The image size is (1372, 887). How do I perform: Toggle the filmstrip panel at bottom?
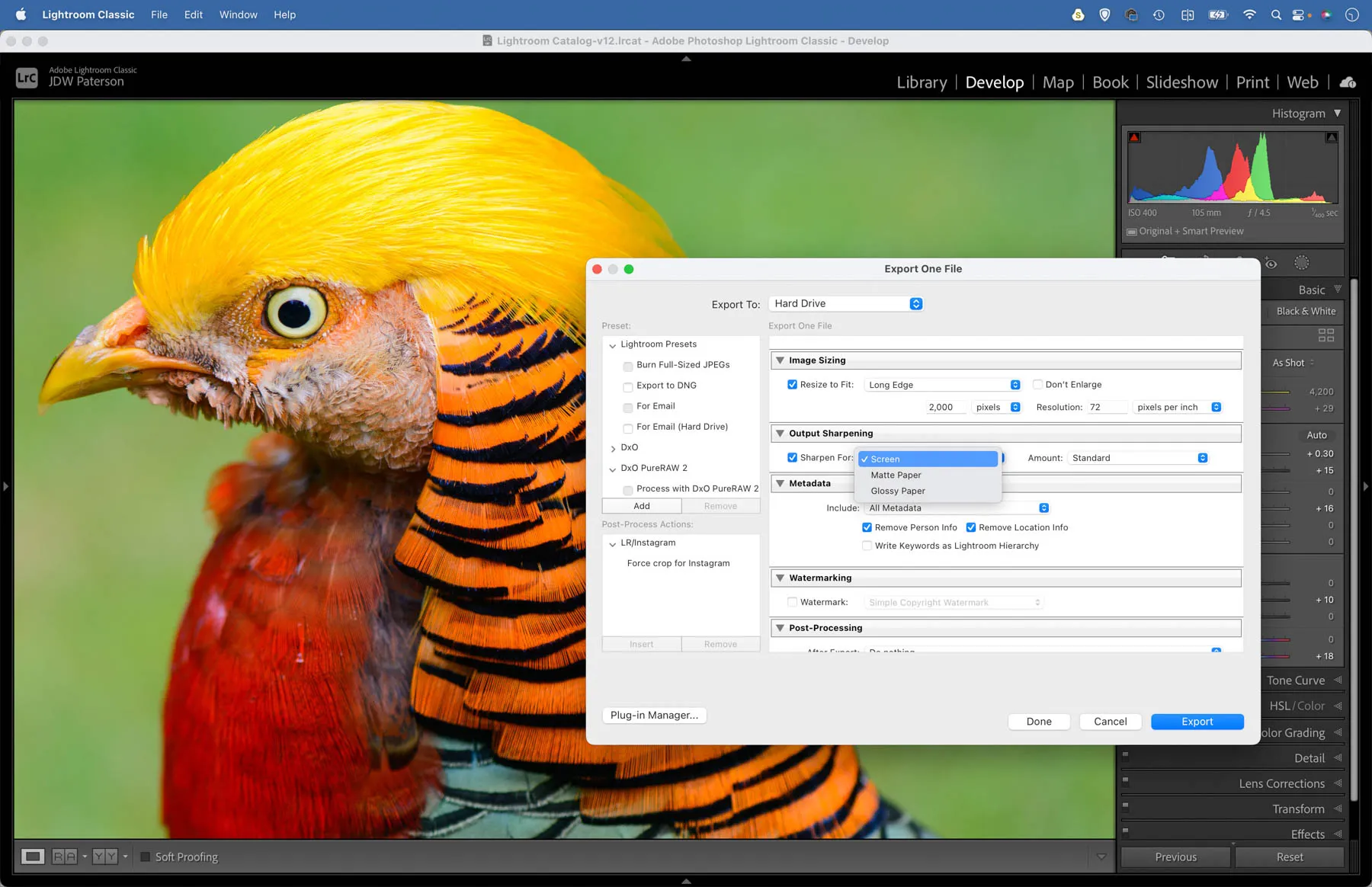point(686,881)
